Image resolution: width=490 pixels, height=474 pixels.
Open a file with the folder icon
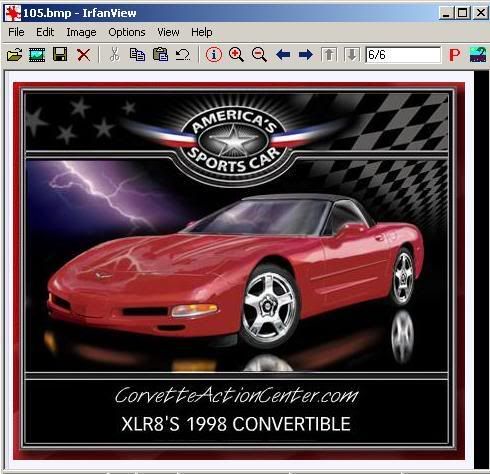(x=14, y=54)
